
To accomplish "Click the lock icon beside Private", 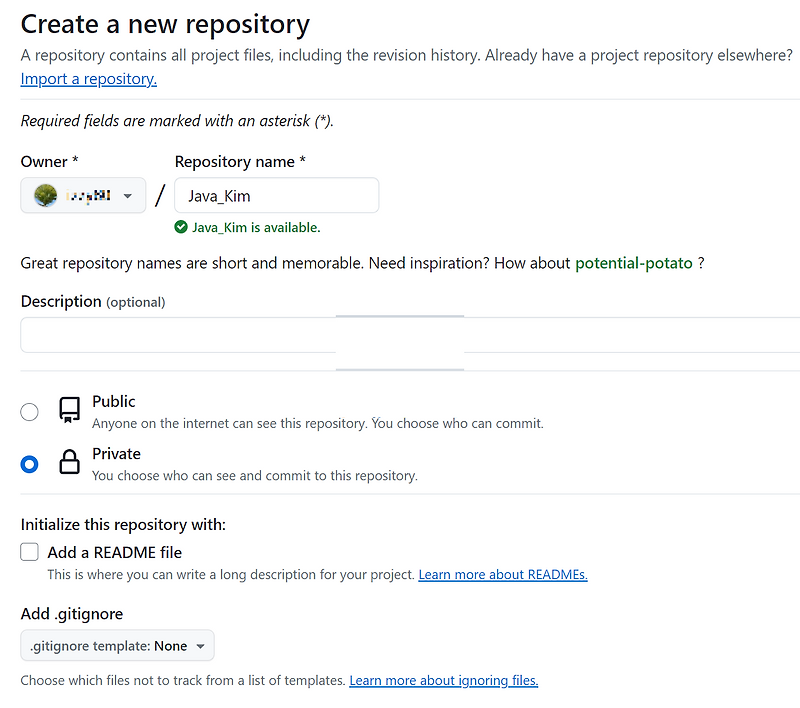I will (x=68, y=462).
